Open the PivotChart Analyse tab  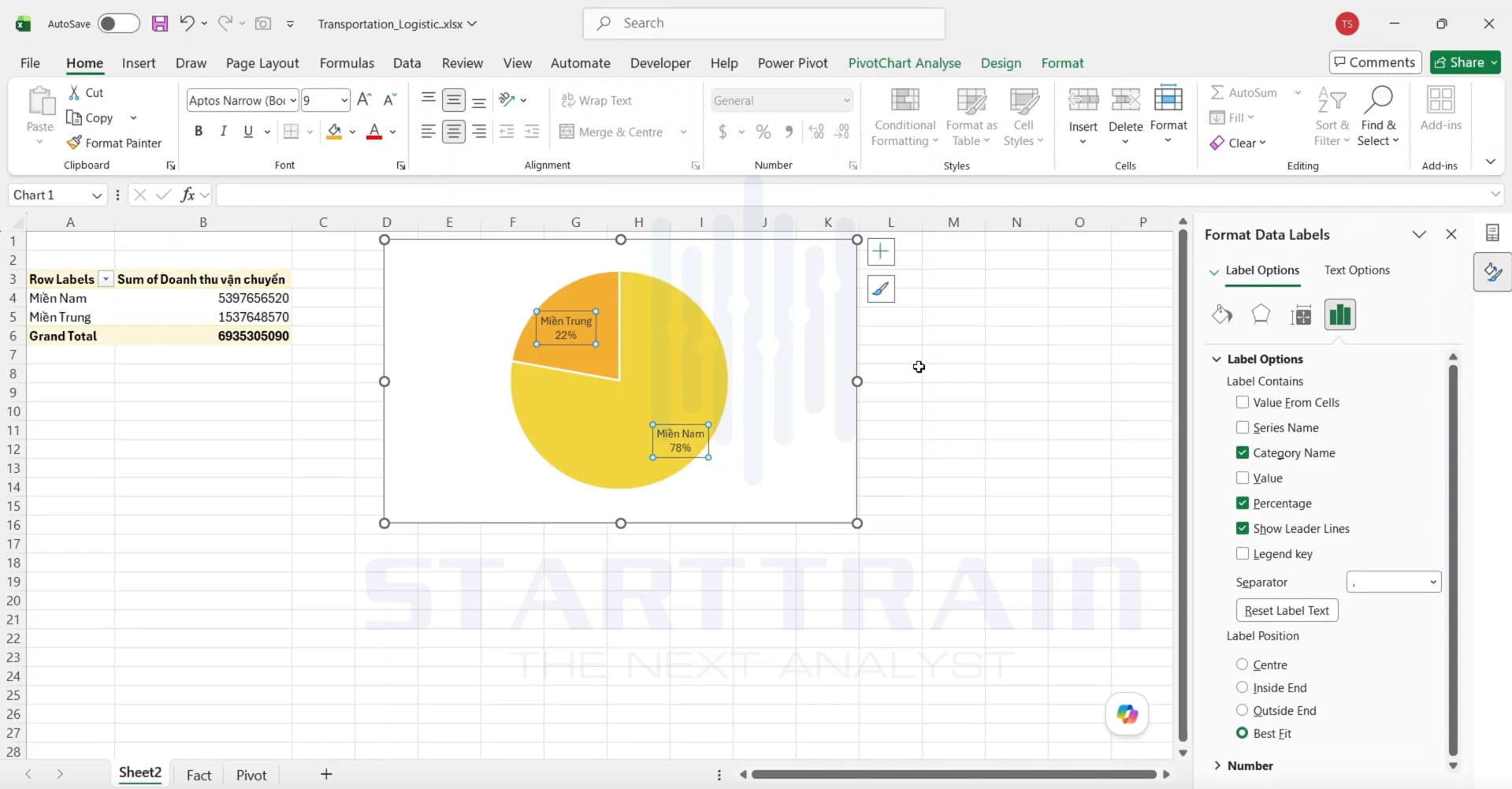click(905, 63)
